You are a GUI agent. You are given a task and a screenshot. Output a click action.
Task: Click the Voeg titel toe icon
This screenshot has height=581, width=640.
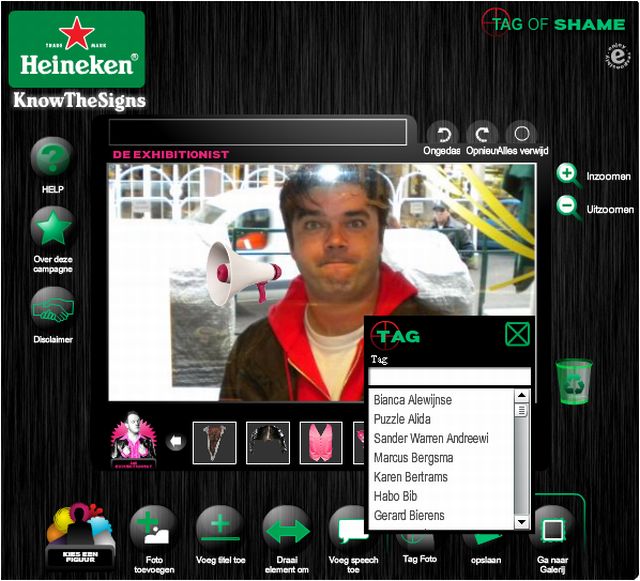tap(220, 530)
